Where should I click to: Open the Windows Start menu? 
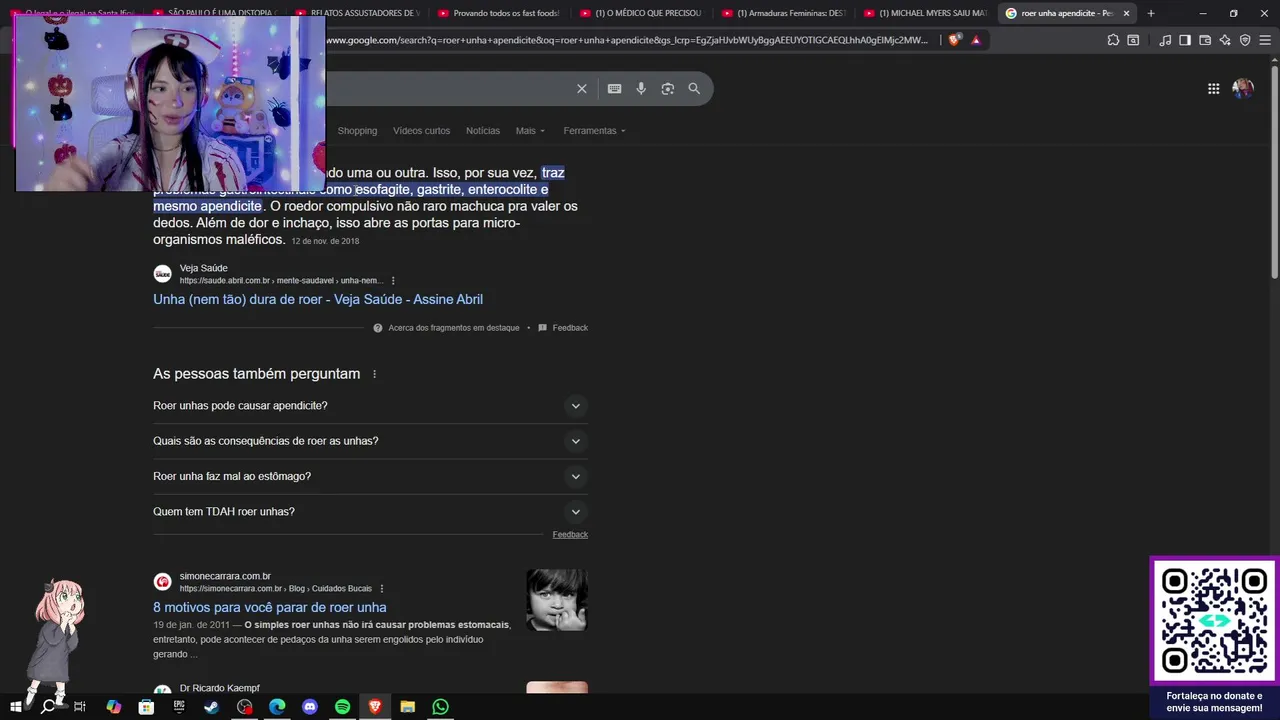point(15,707)
